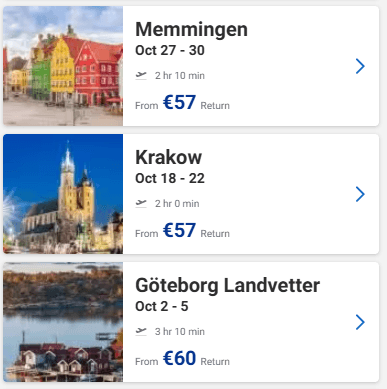Select the Göteborg Landvetter destination title
387x389 pixels.
227,286
